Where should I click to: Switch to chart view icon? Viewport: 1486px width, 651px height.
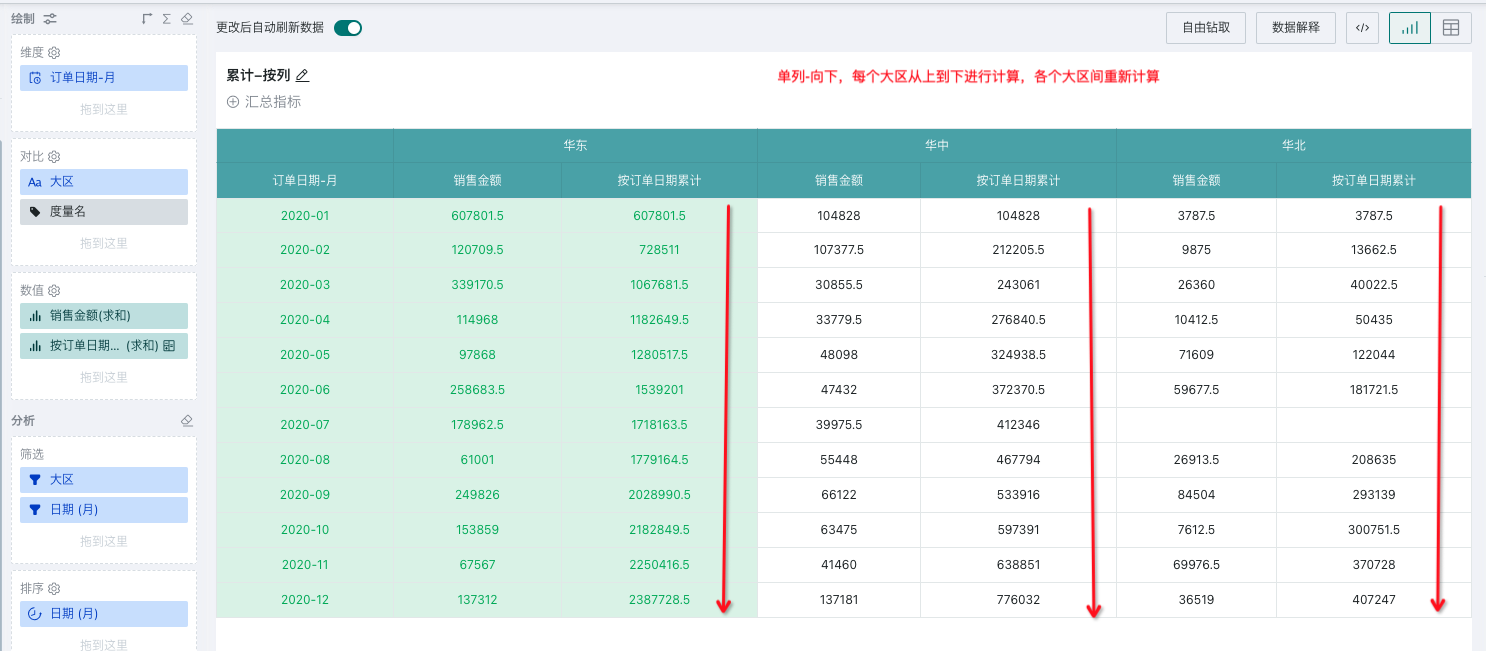(x=1409, y=28)
